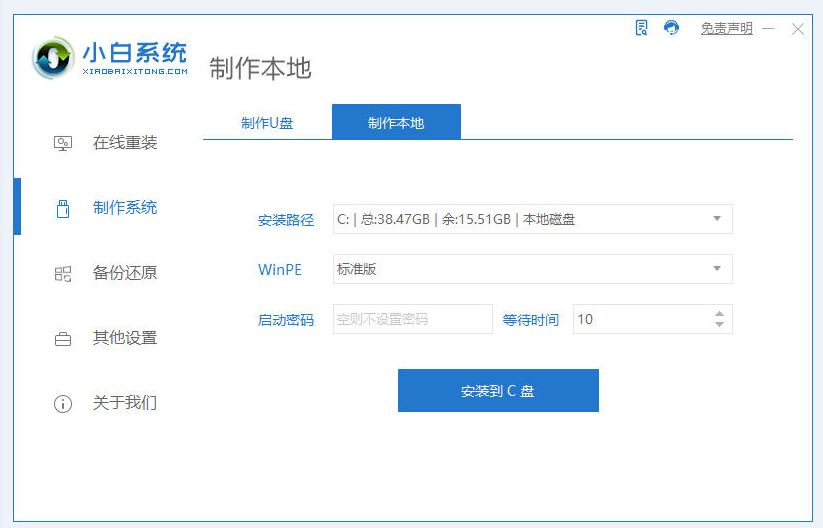Viewport: 823px width, 528px height.
Task: Click the 其他设置 briefcase icon
Action: pyautogui.click(x=62, y=339)
